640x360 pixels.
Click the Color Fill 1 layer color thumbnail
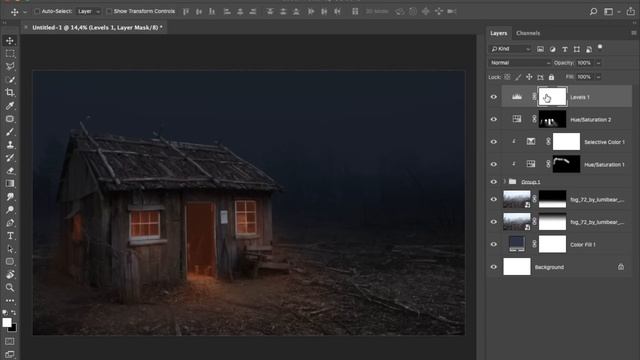517,244
